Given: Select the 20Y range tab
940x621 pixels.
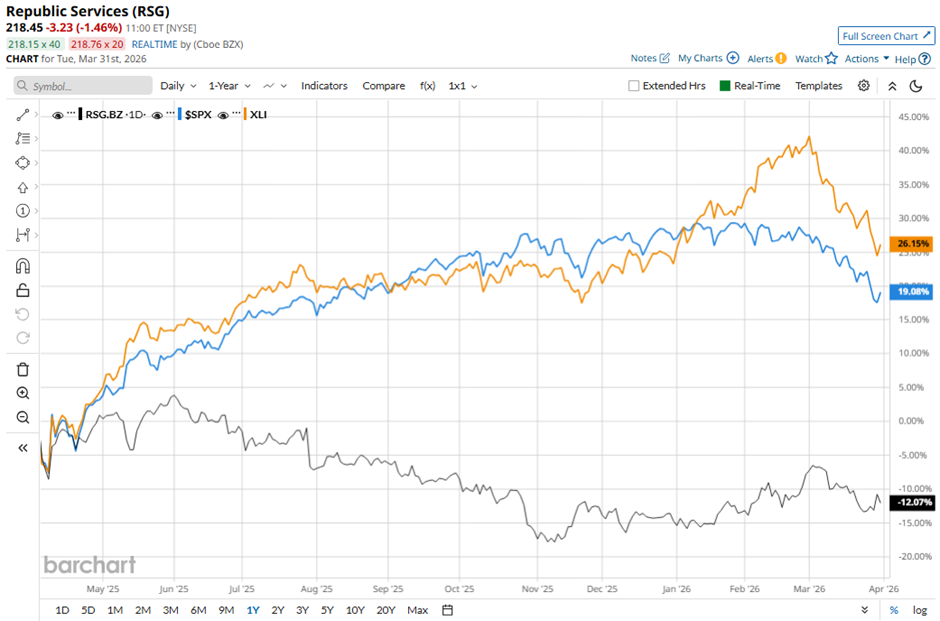Looking at the screenshot, I should pyautogui.click(x=385, y=610).
